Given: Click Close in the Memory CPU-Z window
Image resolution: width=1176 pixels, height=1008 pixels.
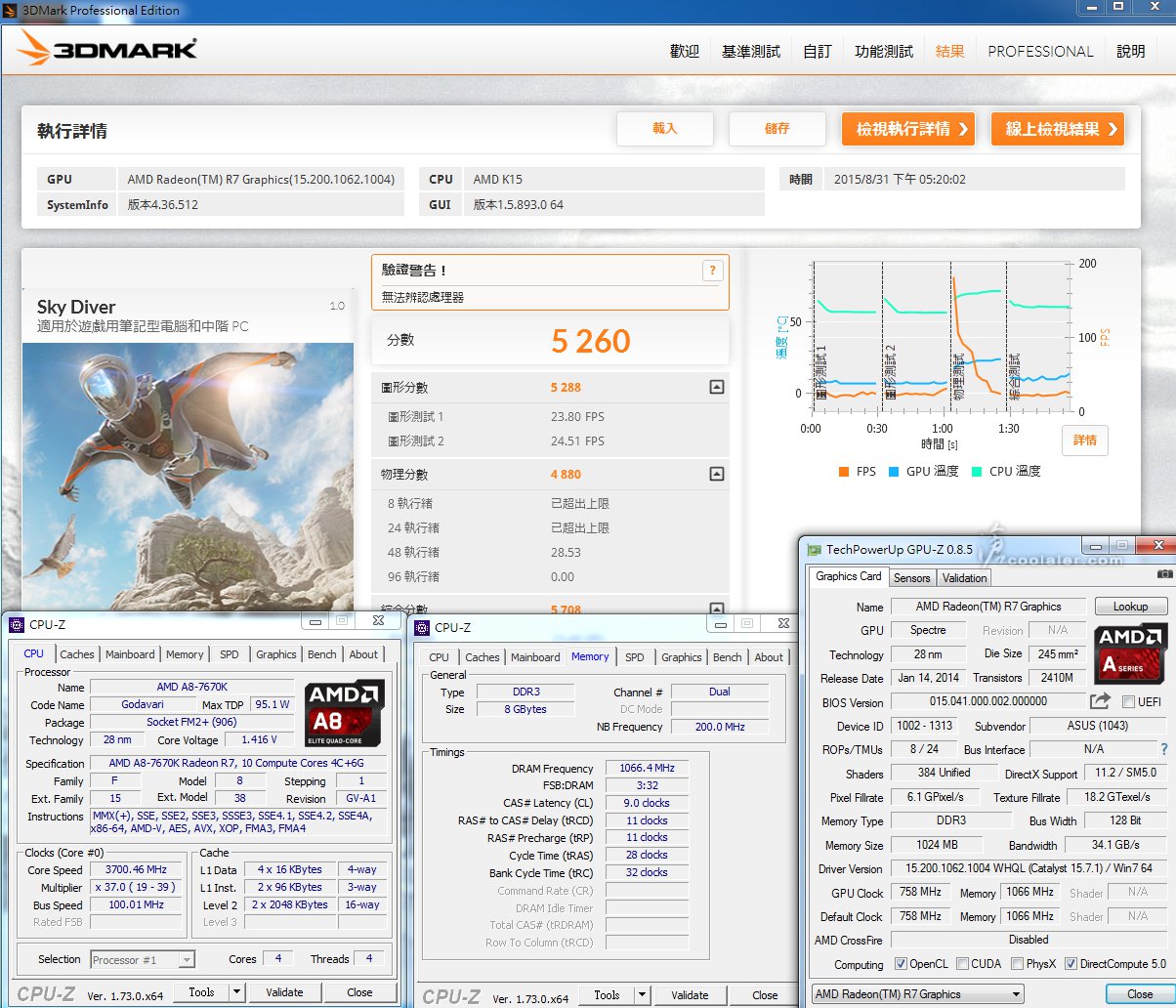Looking at the screenshot, I should point(766,995).
